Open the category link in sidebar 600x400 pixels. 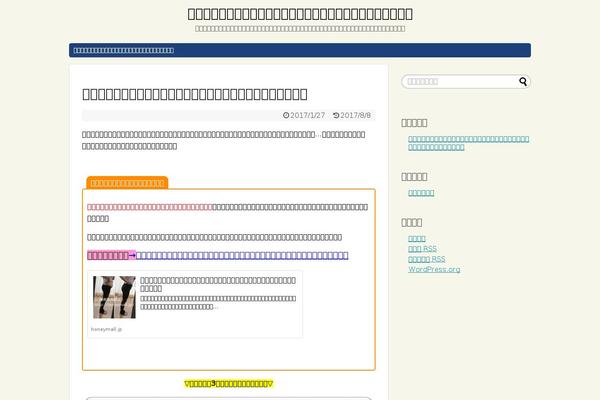[421, 193]
